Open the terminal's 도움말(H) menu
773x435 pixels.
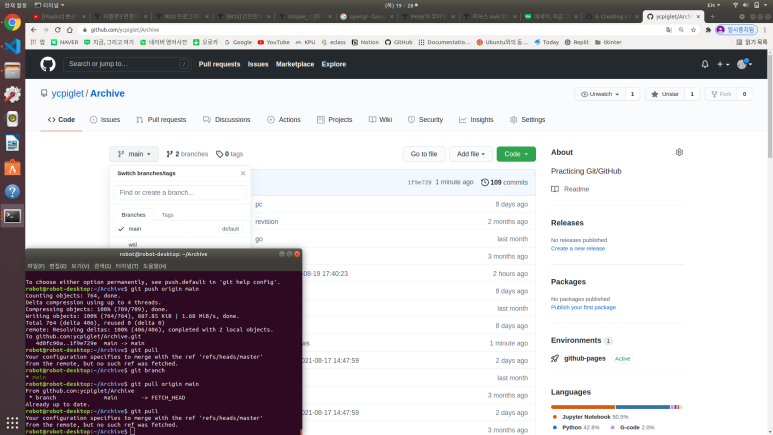(154, 266)
